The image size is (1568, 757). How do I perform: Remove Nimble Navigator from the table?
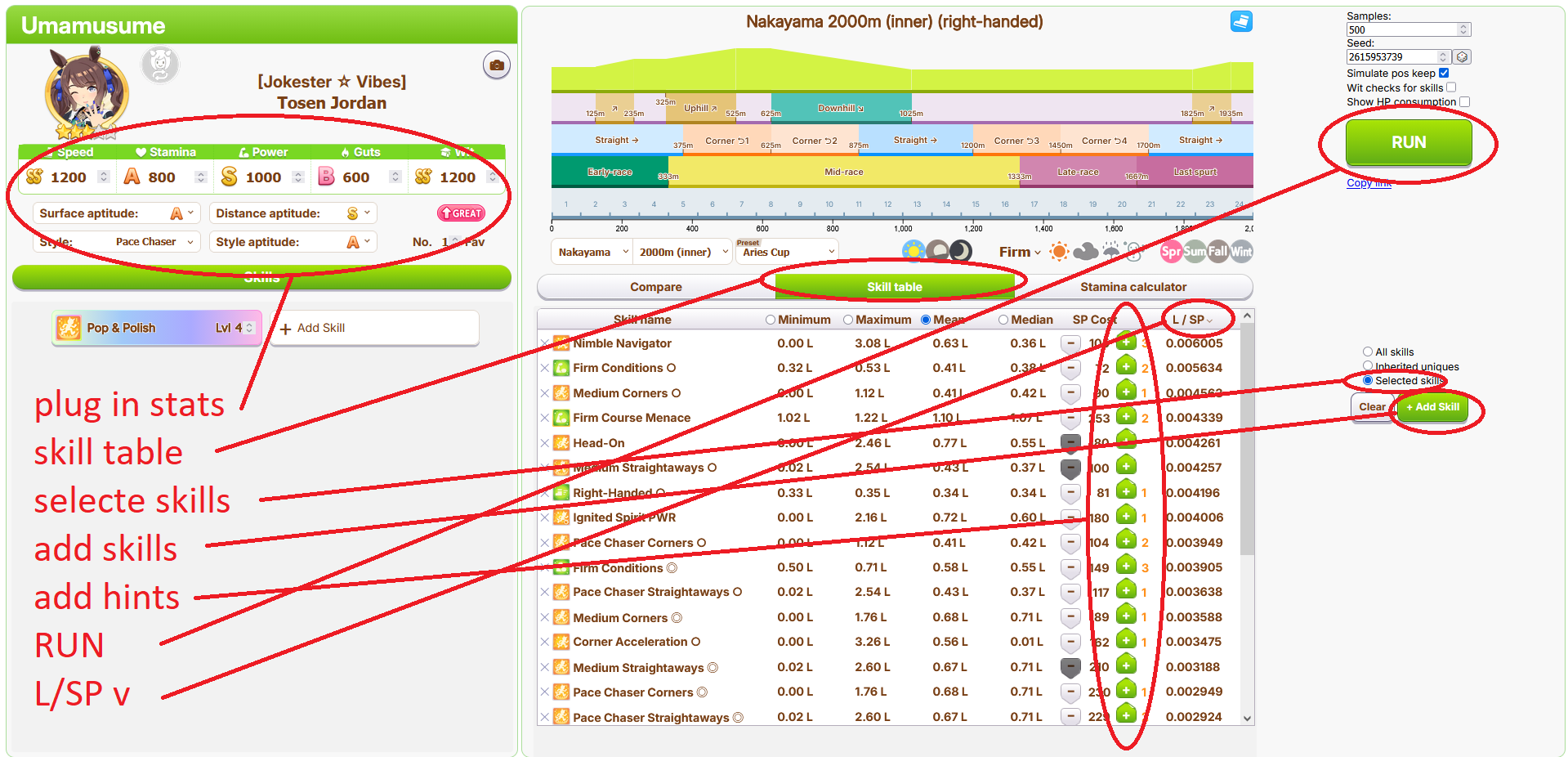point(544,343)
